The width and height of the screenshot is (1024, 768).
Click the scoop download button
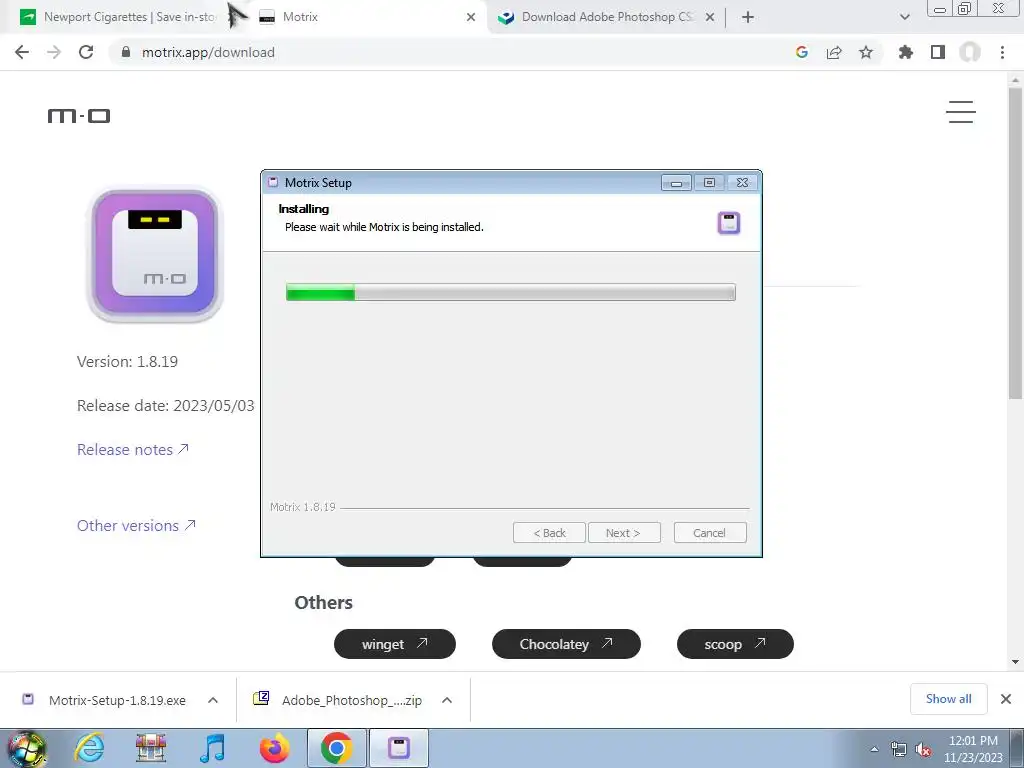pos(735,644)
